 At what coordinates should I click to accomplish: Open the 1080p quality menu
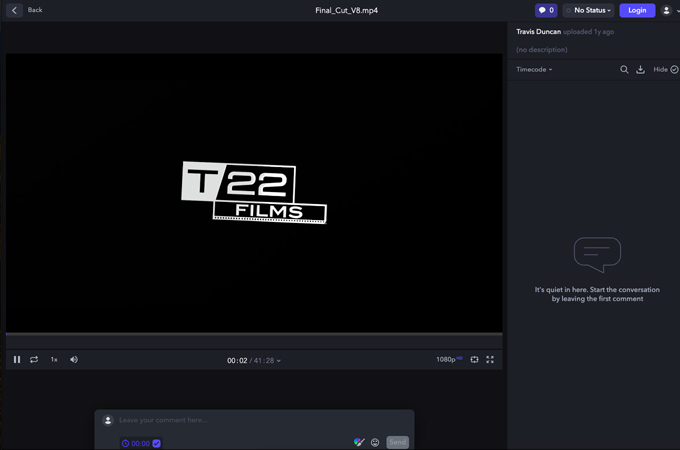click(449, 359)
